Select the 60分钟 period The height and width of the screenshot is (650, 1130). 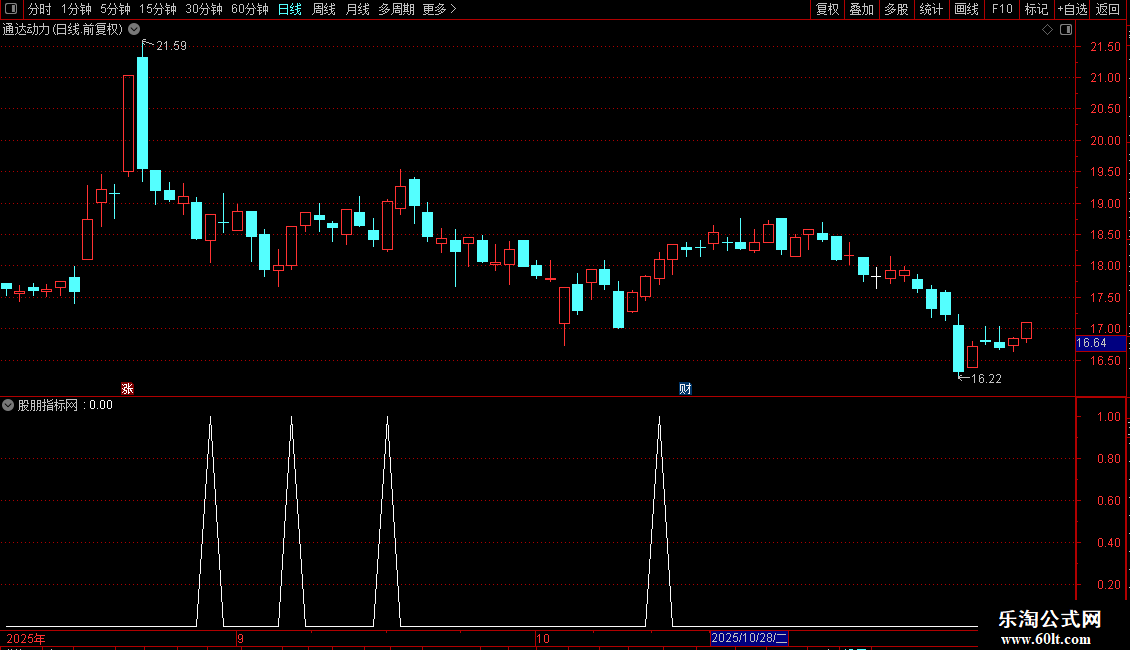(x=250, y=9)
